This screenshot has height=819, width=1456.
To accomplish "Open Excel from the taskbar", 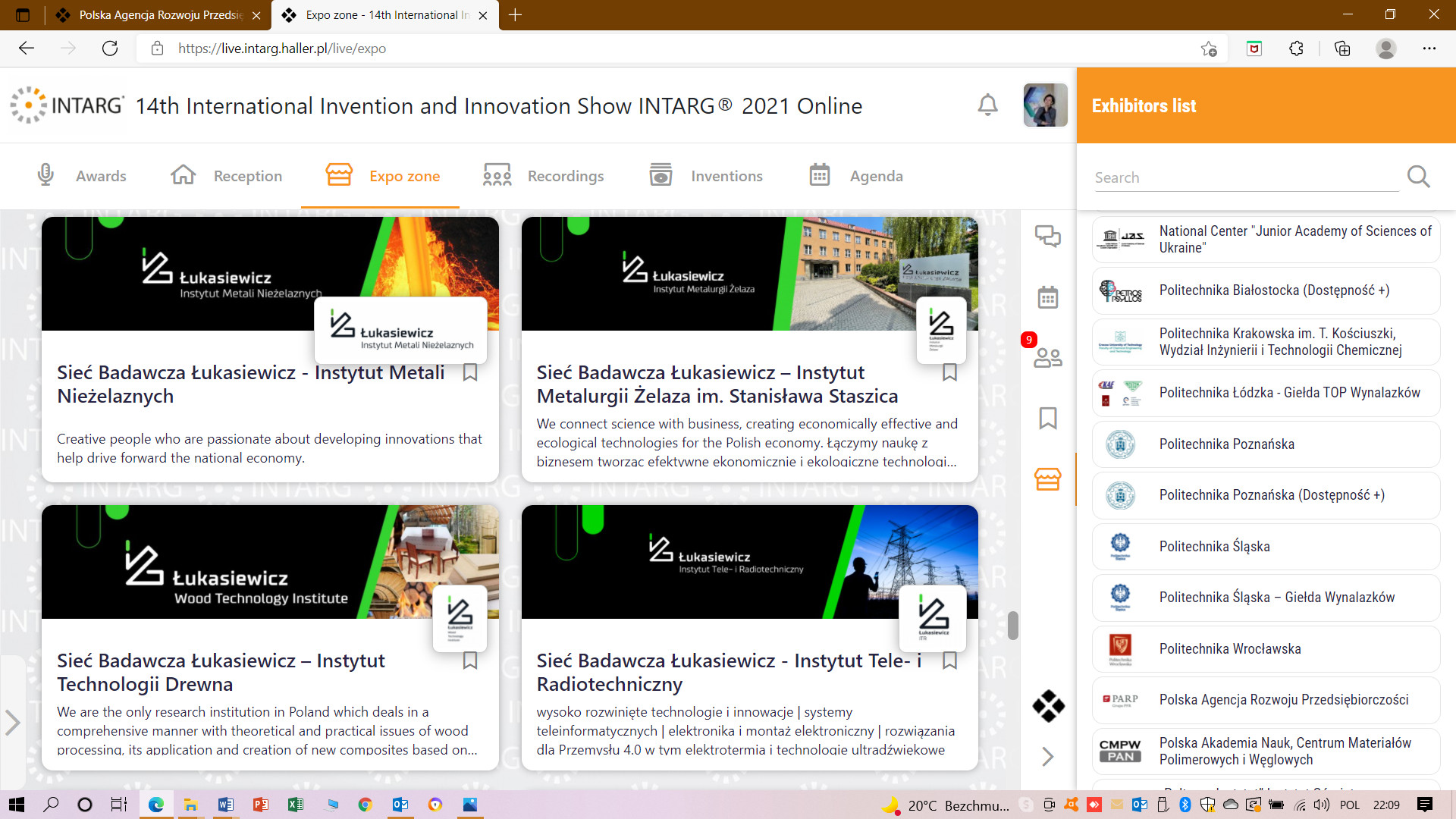I will click(295, 805).
